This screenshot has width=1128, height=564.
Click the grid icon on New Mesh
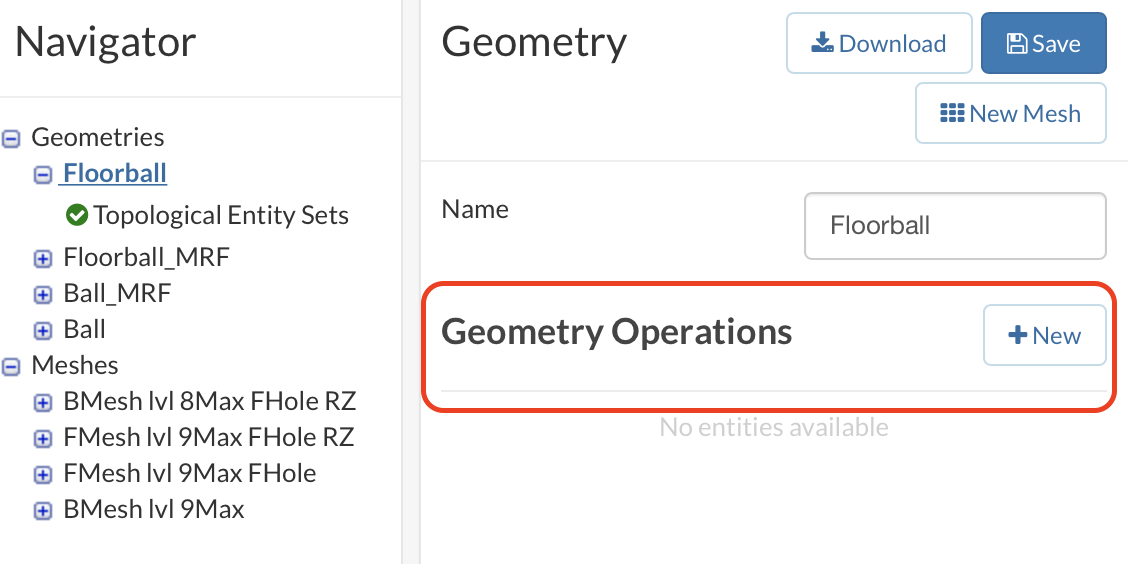pos(952,113)
